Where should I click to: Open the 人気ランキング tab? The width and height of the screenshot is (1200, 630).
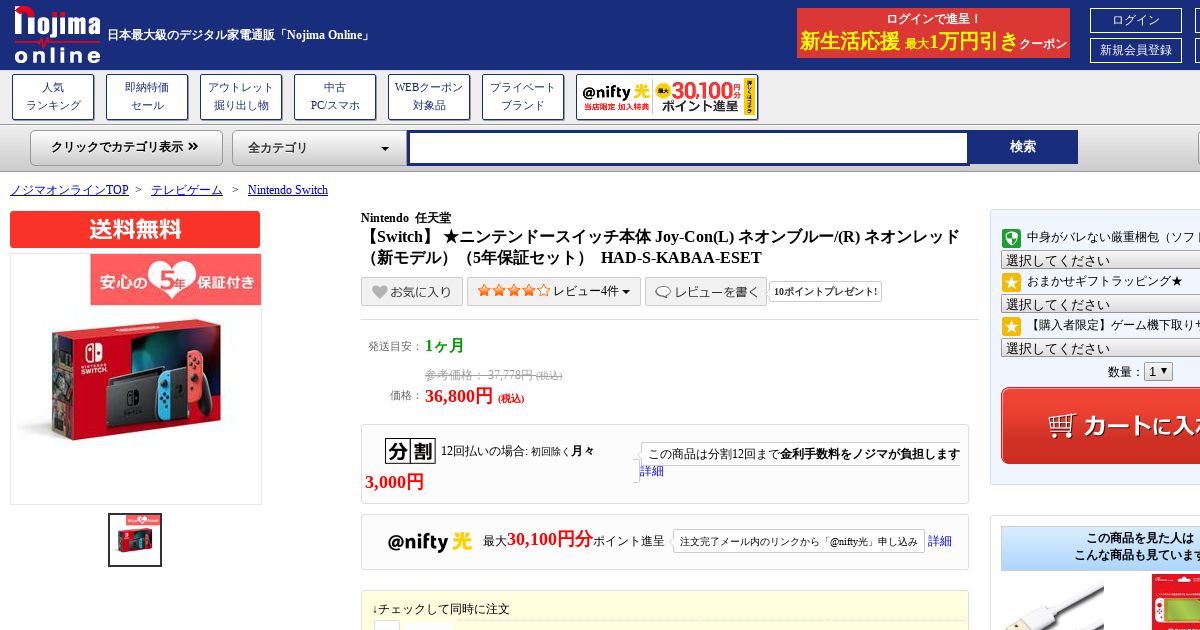tap(53, 97)
